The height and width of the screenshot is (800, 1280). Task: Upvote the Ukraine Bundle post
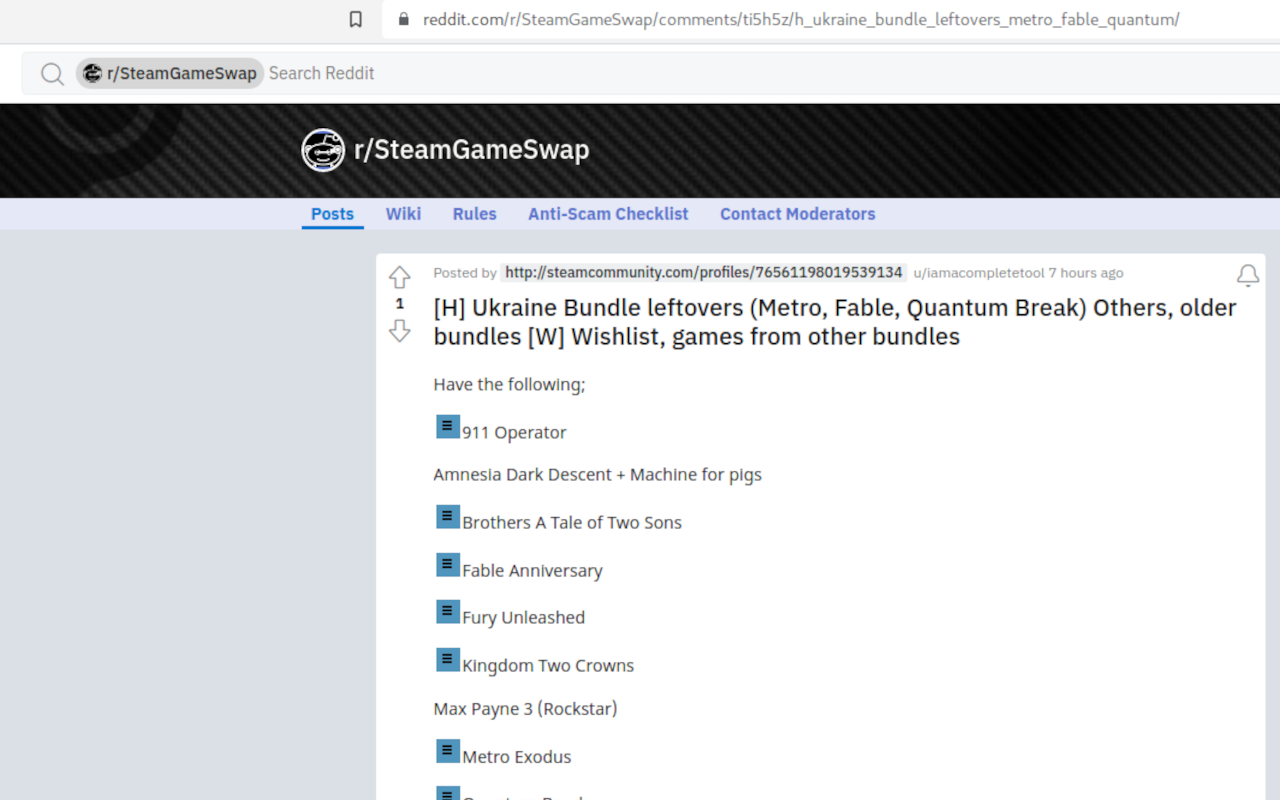coord(399,277)
